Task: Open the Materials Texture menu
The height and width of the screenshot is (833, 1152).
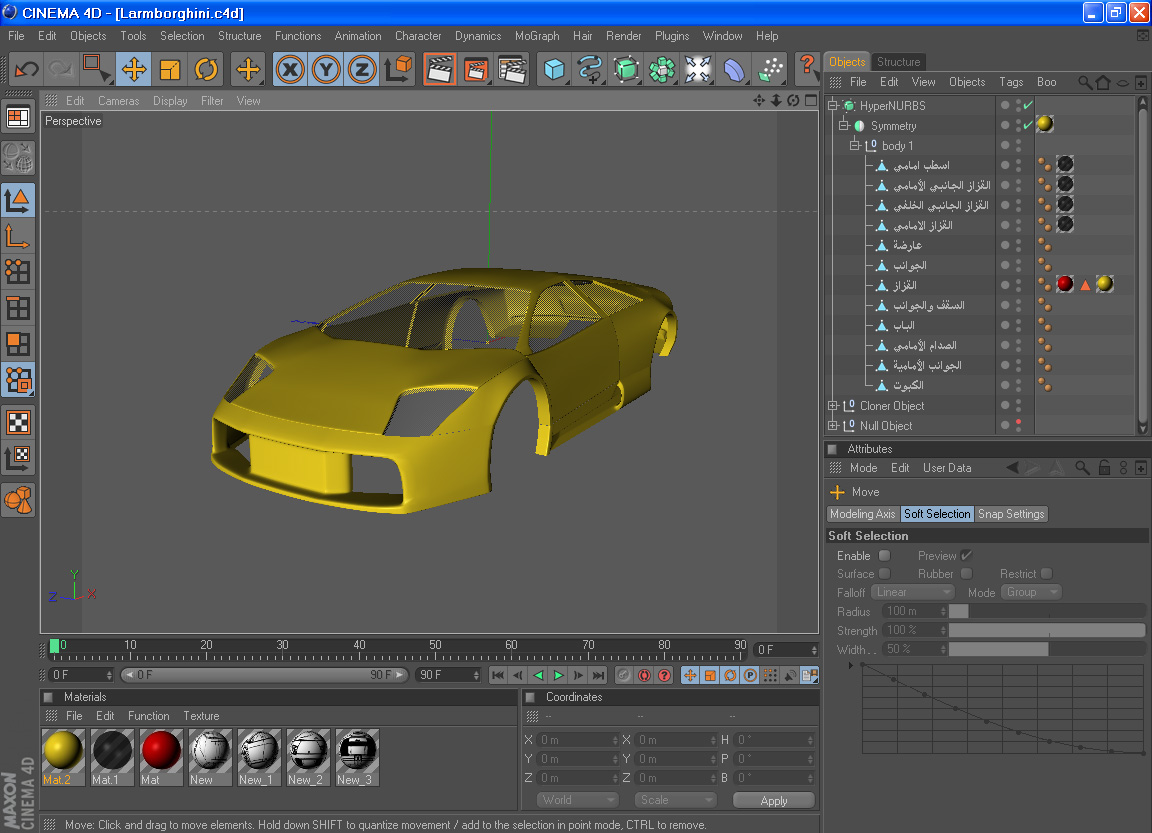Action: coord(201,716)
